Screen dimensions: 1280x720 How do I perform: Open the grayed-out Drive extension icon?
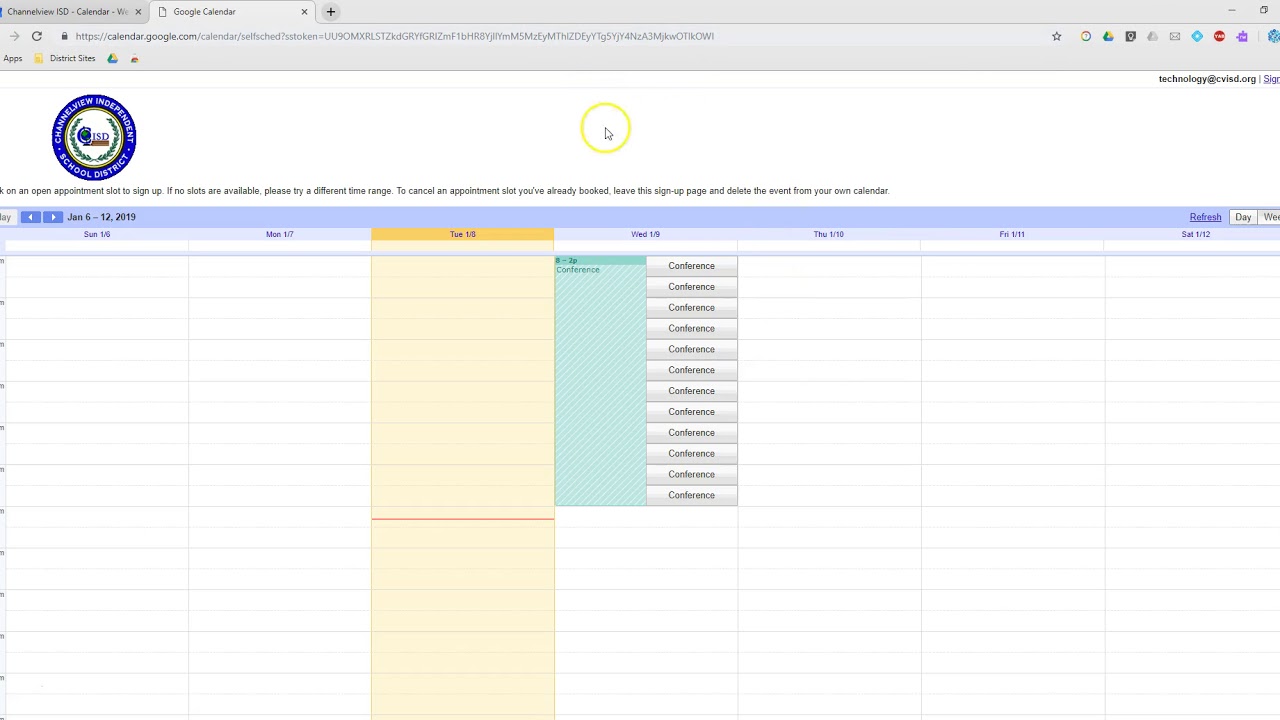1152,36
